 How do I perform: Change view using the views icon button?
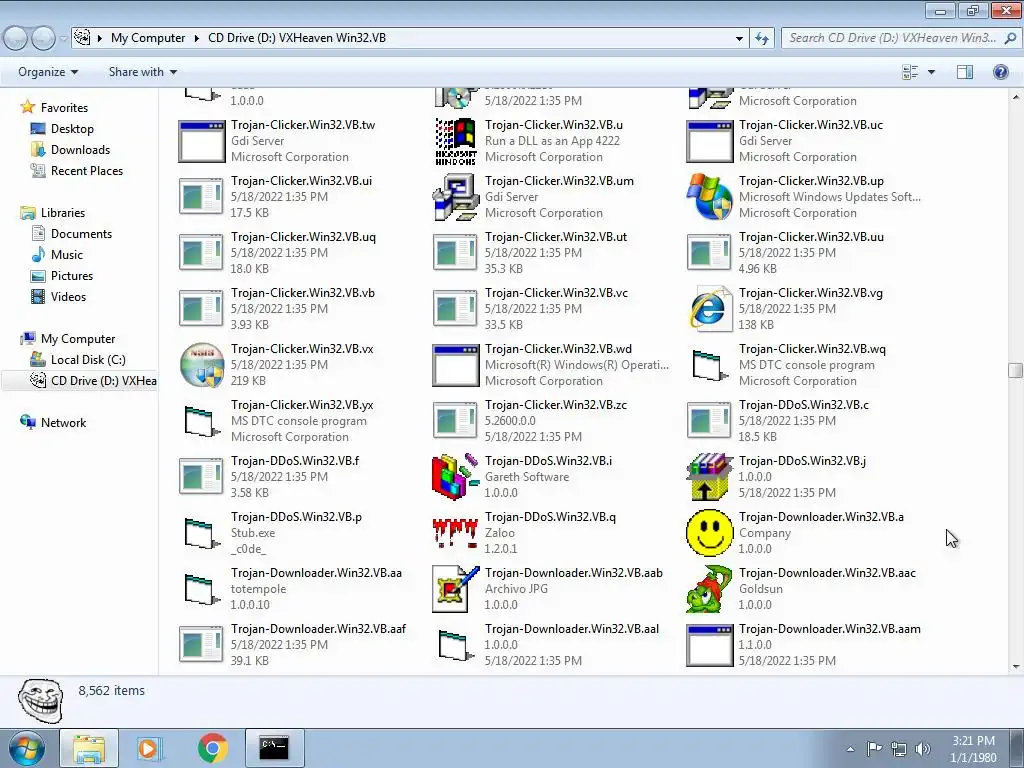(x=910, y=72)
